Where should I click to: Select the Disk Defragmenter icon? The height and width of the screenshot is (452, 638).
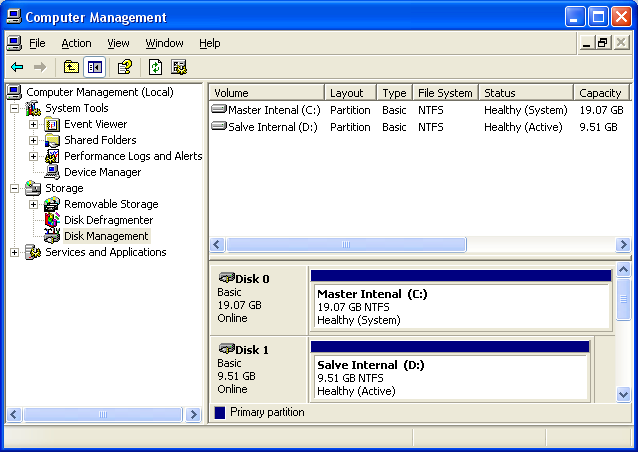(x=52, y=220)
